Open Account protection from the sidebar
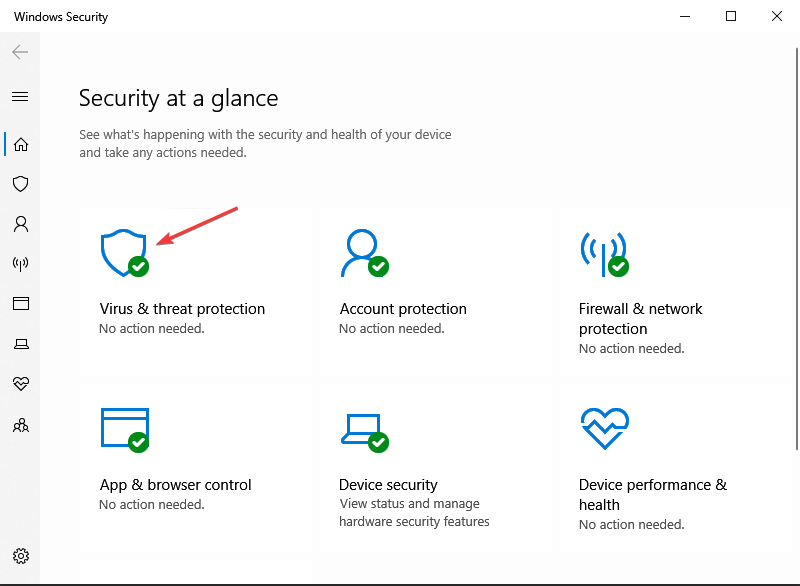Viewport: 800px width, 586px height. 20,224
